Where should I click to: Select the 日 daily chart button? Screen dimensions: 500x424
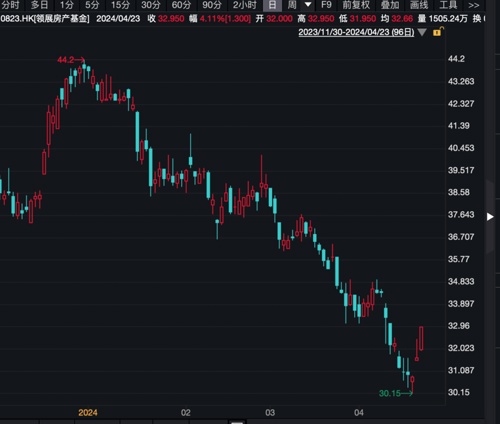click(272, 5)
